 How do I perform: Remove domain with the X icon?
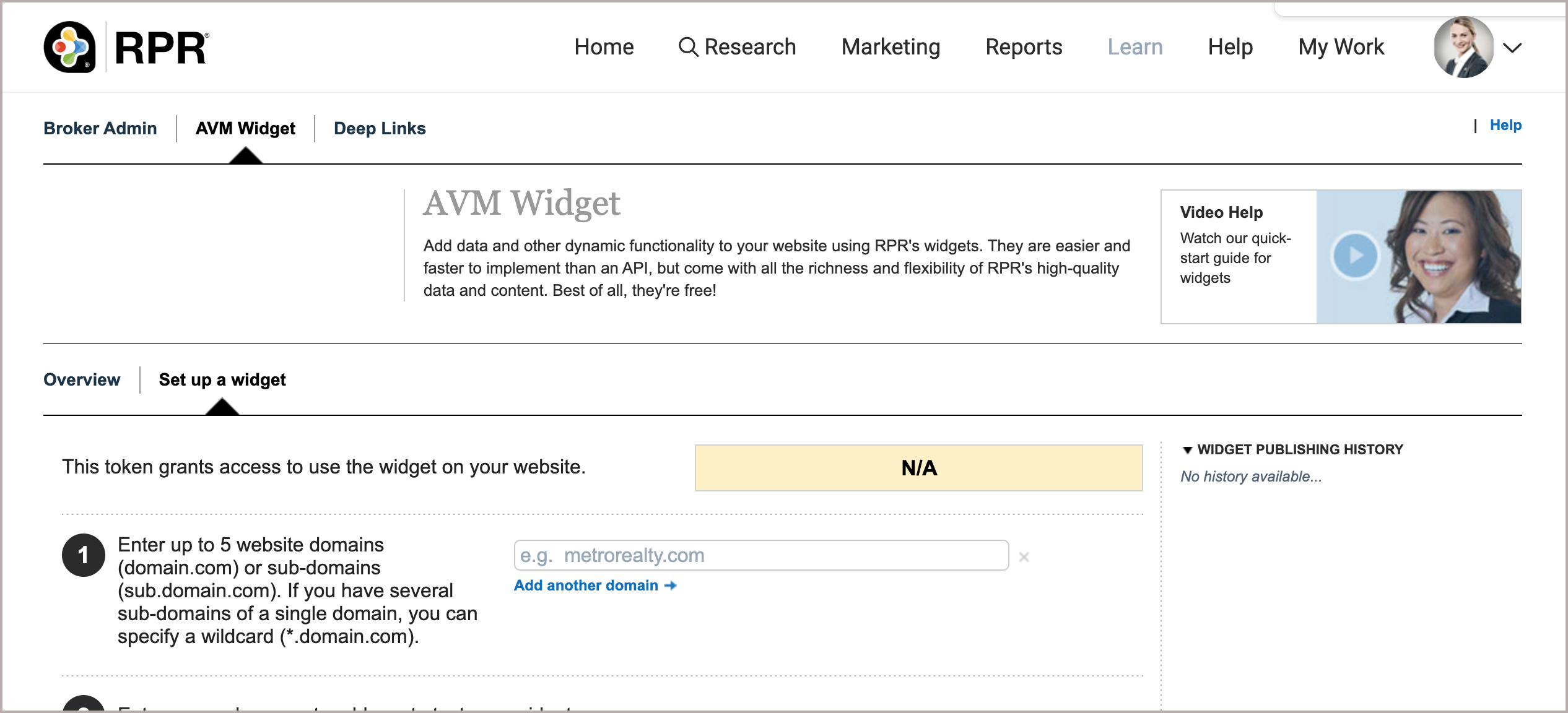[x=1024, y=557]
